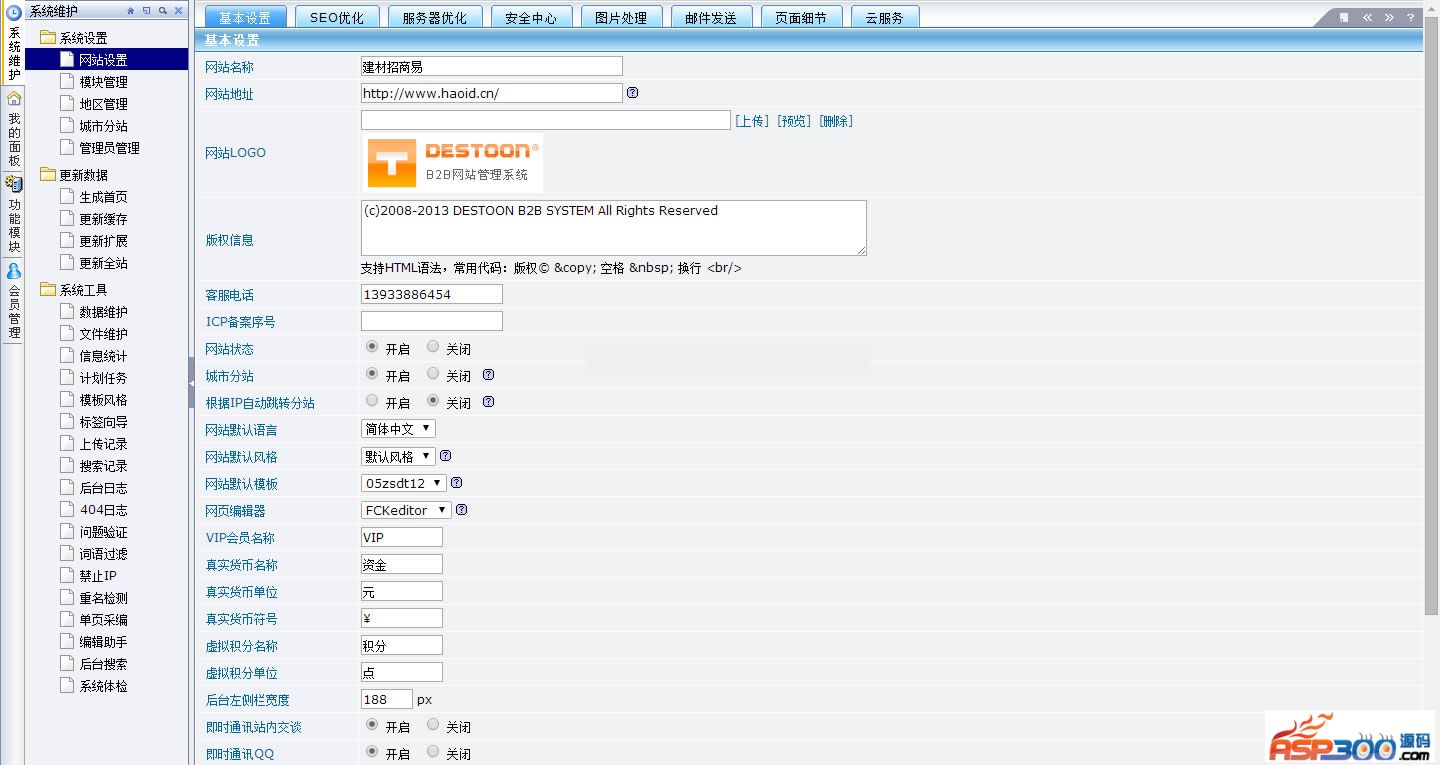The image size is (1440, 765).
Task: Click the search magnifier icon in sidebar header
Action: point(162,11)
